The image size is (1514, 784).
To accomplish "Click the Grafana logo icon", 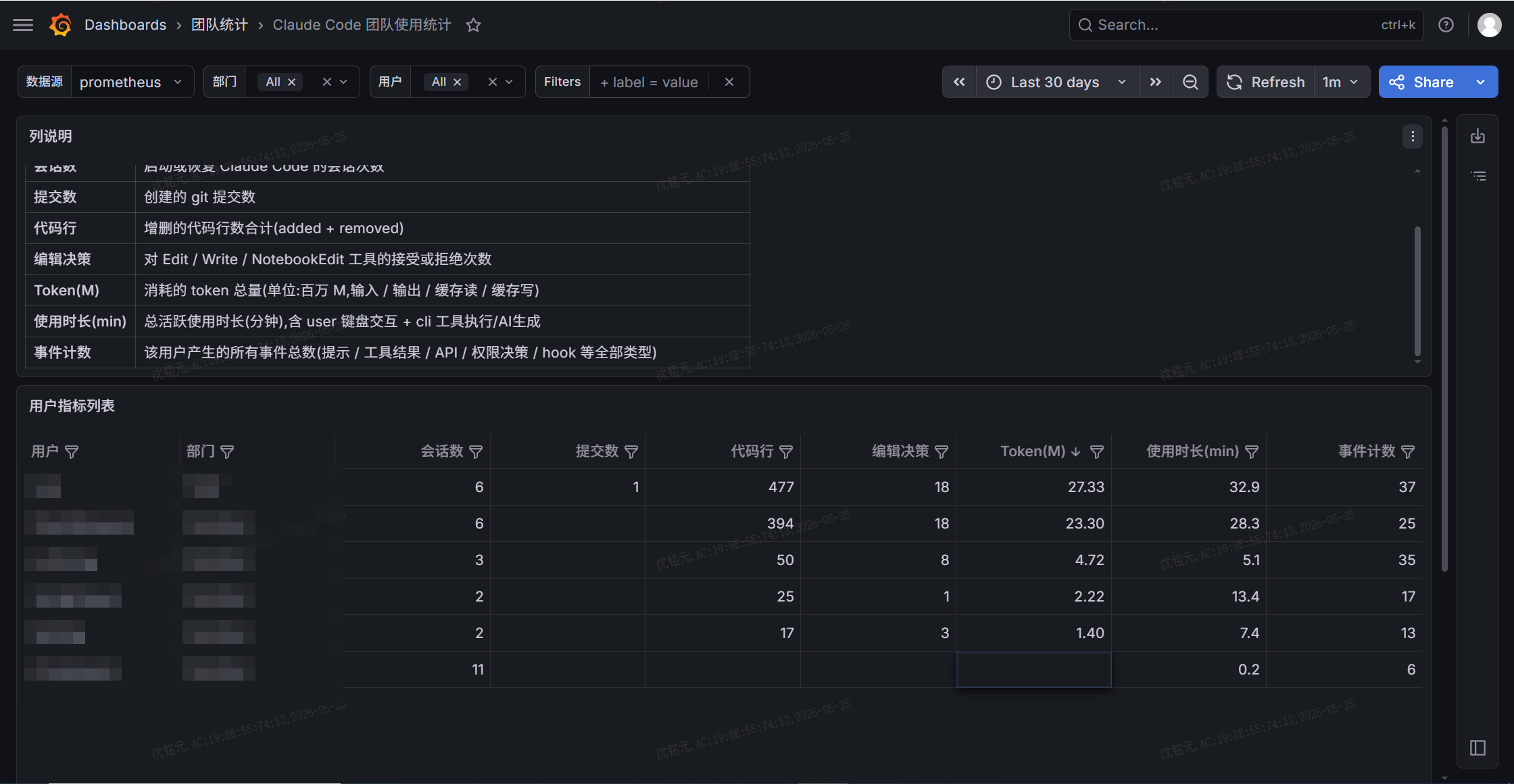I will click(61, 25).
